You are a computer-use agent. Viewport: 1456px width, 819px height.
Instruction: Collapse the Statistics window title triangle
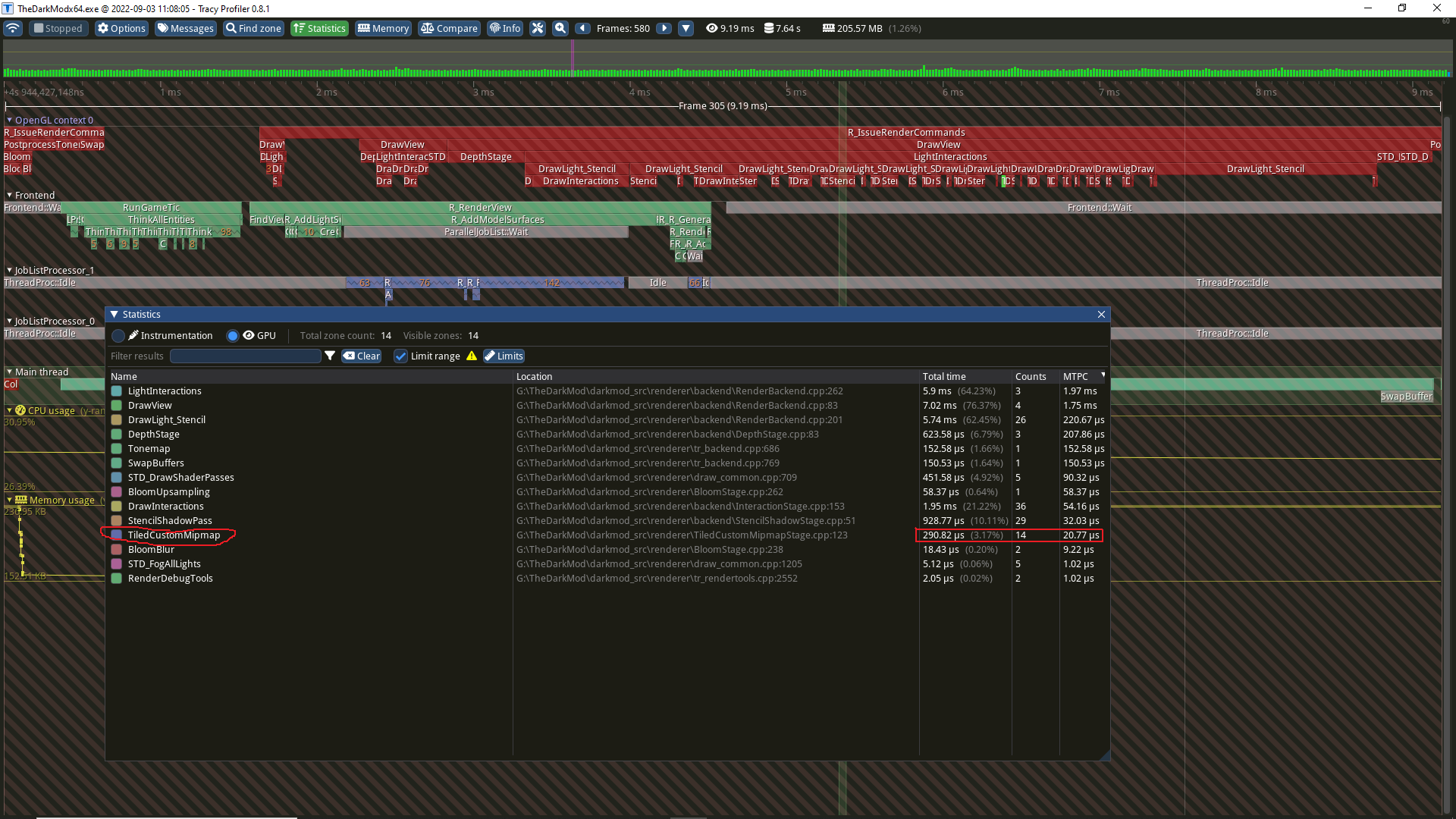point(114,314)
